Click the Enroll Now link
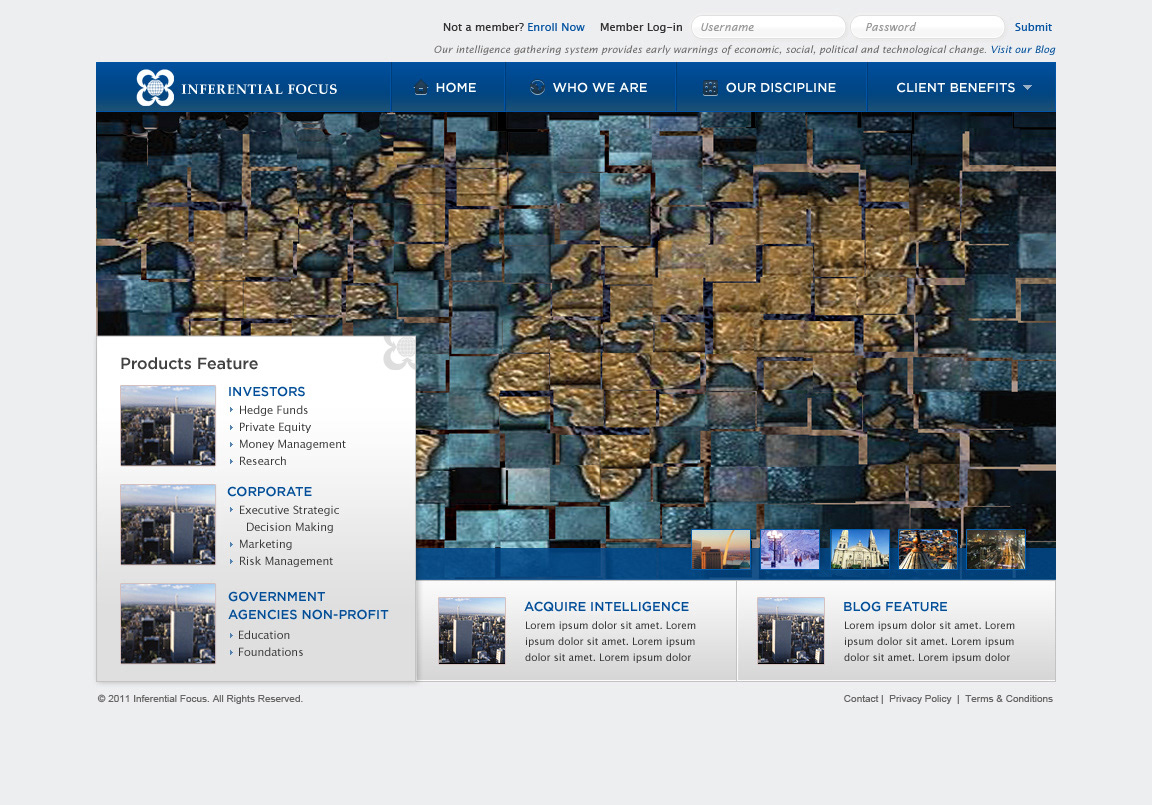 pyautogui.click(x=555, y=27)
